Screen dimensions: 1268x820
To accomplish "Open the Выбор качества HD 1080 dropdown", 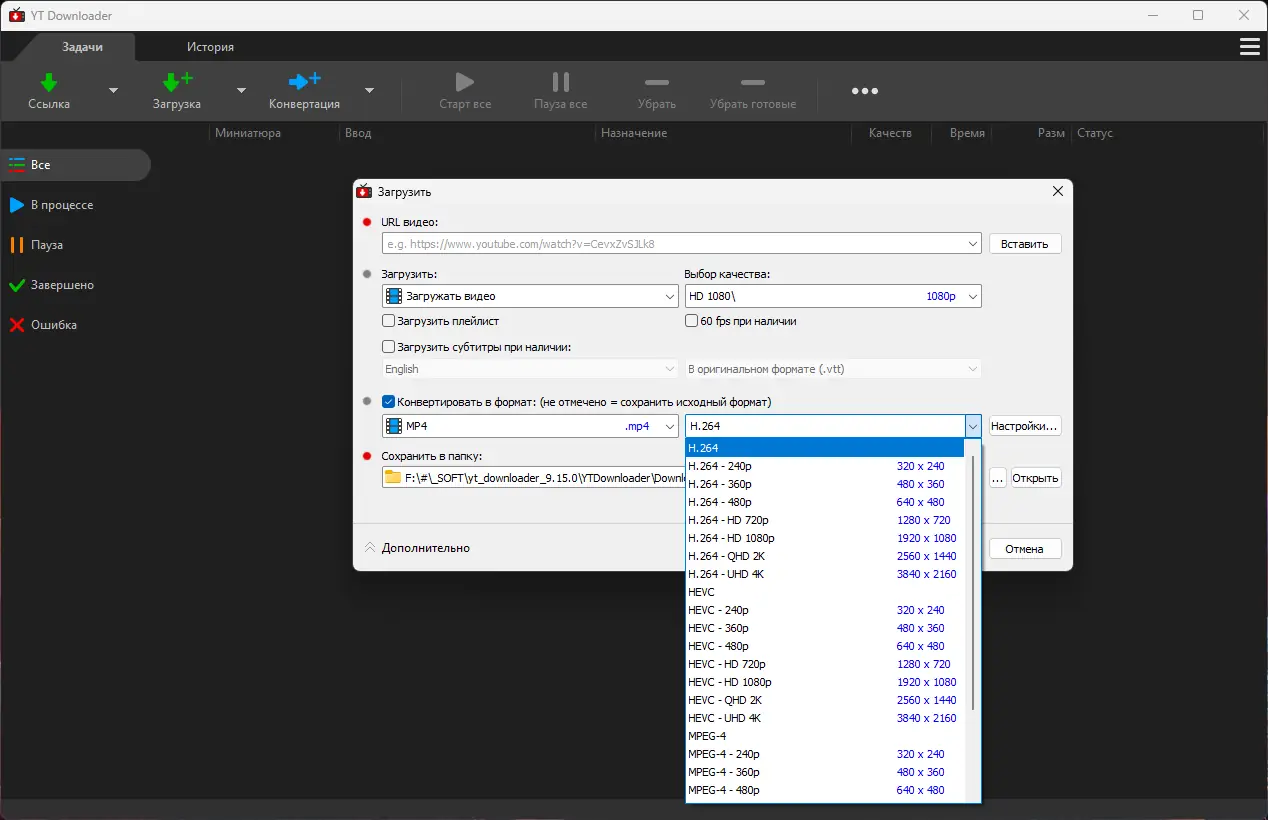I will pyautogui.click(x=832, y=296).
